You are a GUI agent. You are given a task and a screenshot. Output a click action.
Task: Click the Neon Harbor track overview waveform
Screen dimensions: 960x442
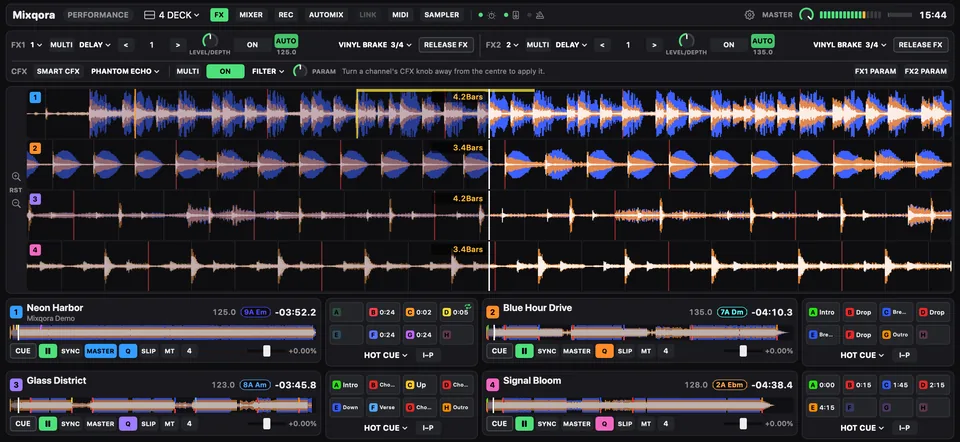point(163,333)
